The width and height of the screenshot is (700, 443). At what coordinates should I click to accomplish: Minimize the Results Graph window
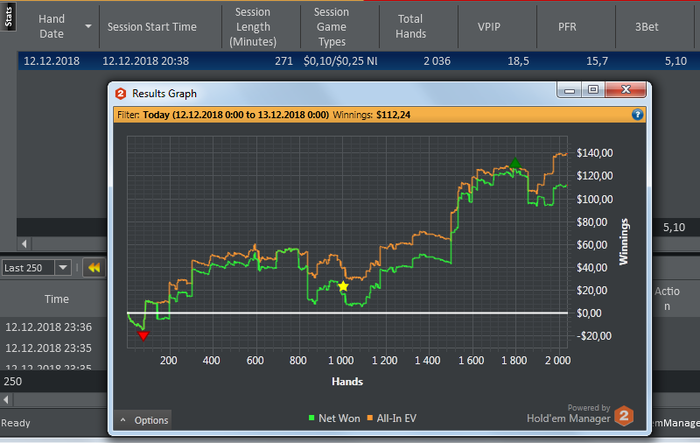click(569, 90)
